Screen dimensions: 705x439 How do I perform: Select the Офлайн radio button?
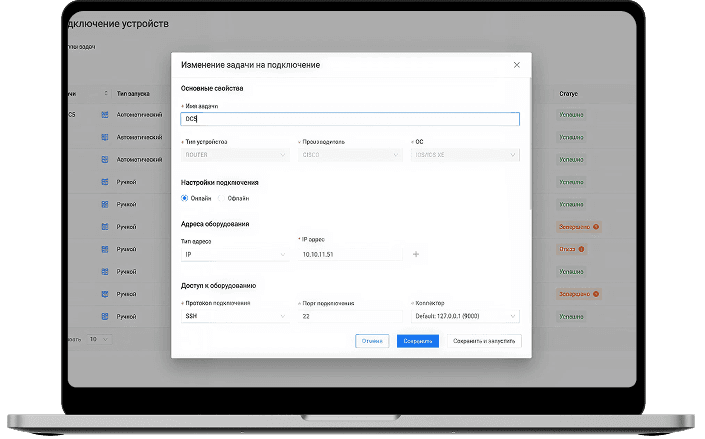pyautogui.click(x=221, y=198)
